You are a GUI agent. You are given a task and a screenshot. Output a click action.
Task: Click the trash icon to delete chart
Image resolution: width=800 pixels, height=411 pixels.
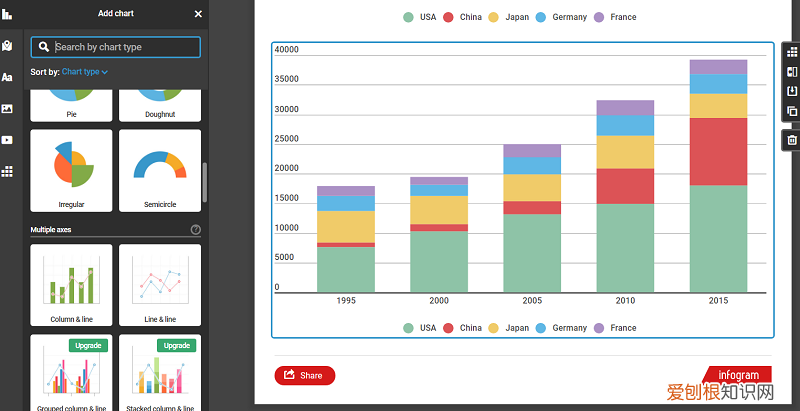tap(792, 140)
